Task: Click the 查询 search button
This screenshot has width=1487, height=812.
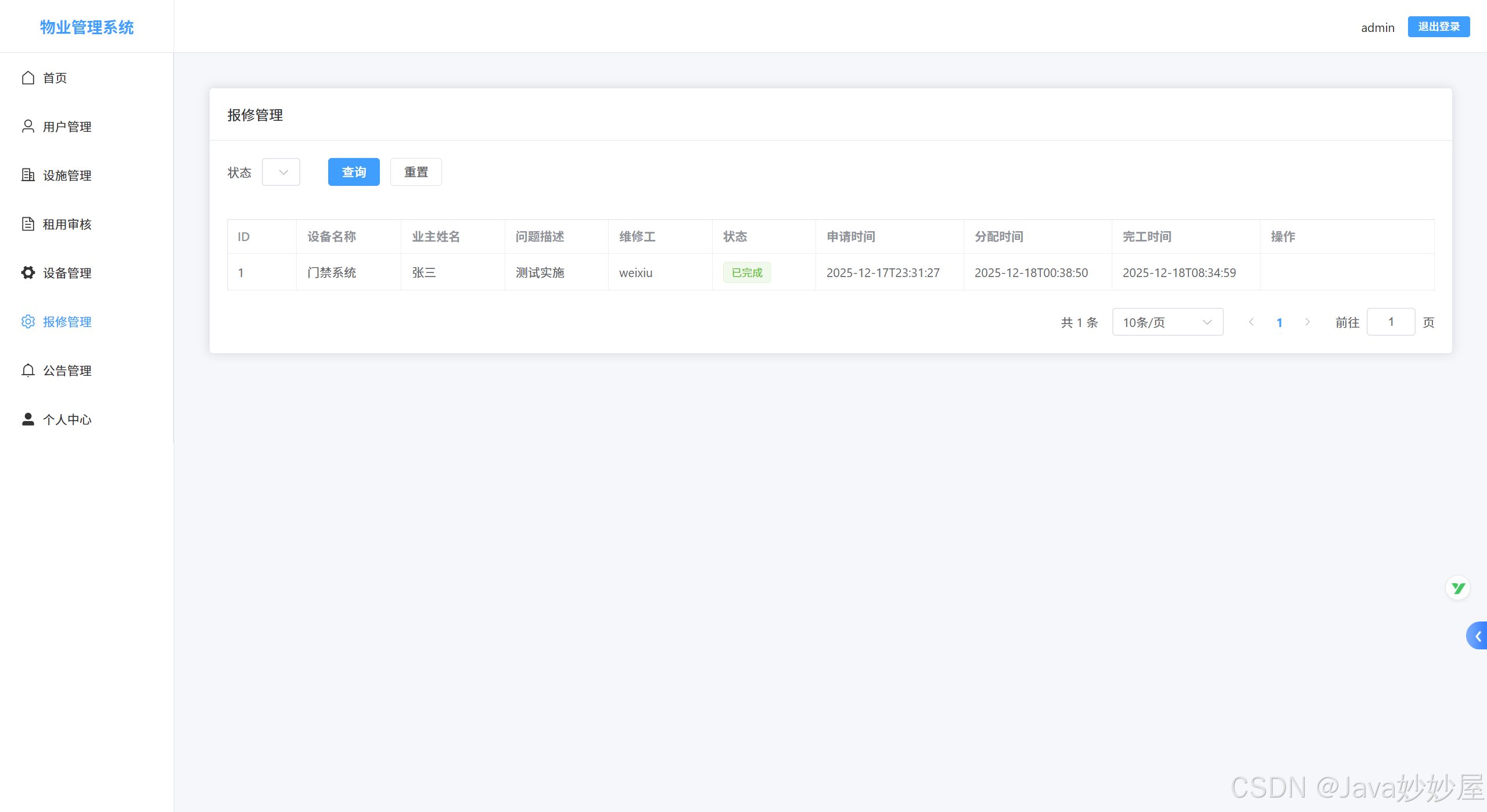Action: (x=353, y=172)
